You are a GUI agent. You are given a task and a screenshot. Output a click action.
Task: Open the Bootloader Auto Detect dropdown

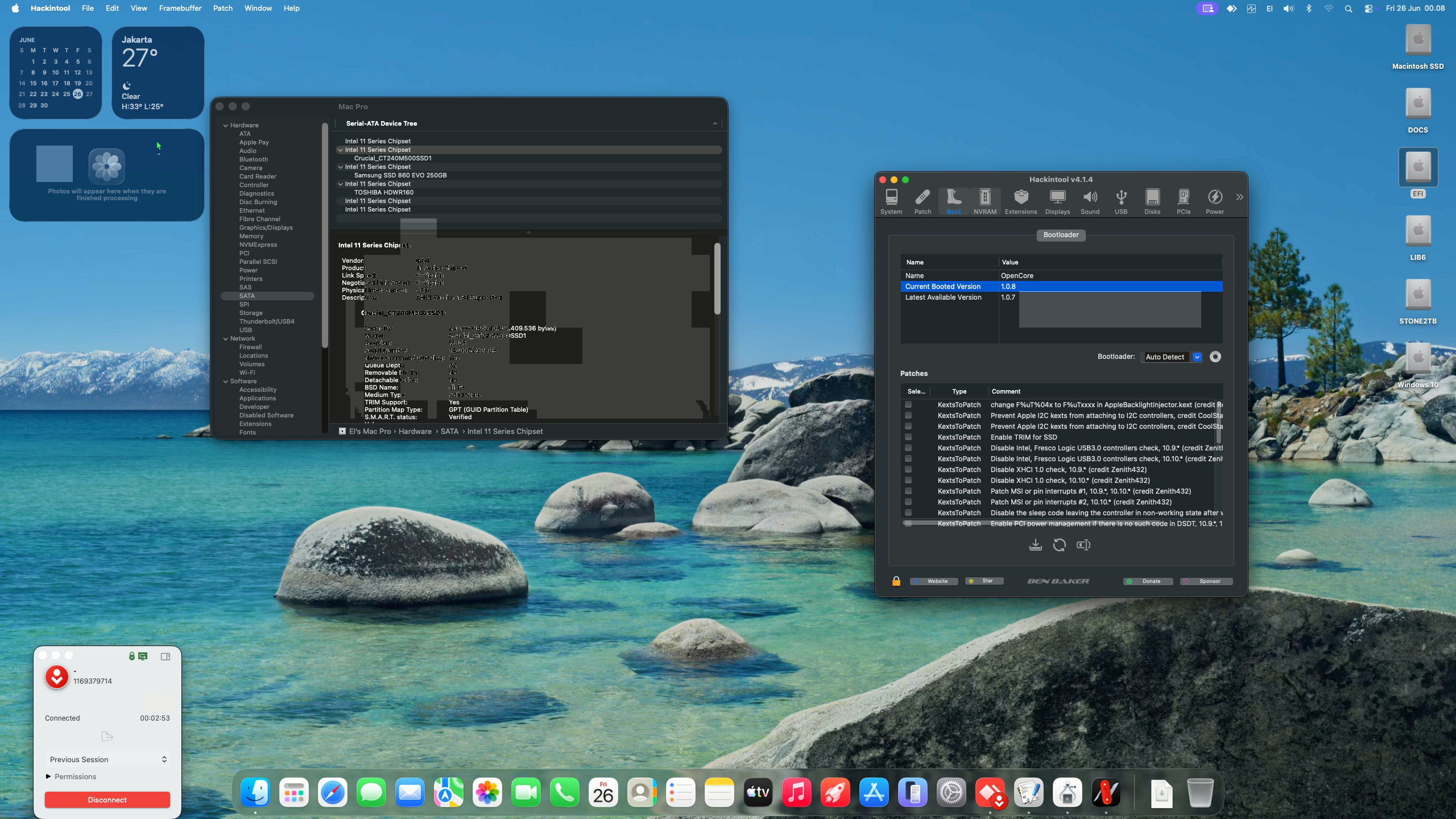coord(1172,357)
